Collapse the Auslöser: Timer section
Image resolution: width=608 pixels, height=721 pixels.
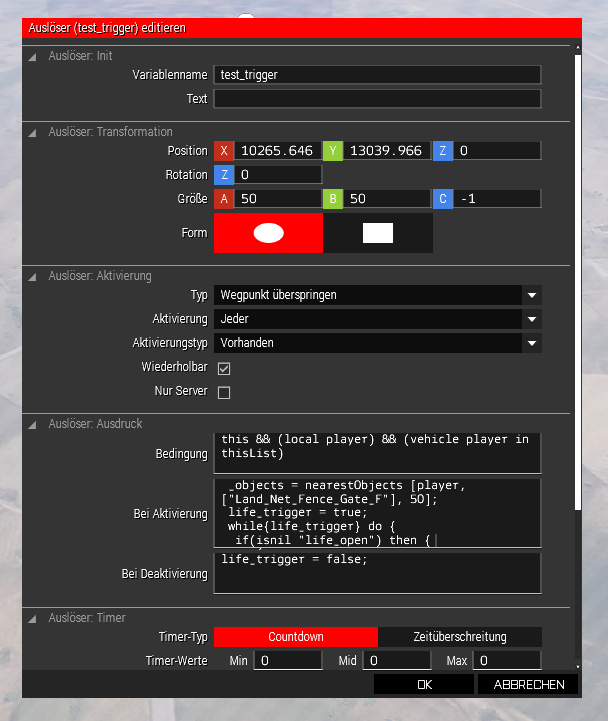(32, 619)
